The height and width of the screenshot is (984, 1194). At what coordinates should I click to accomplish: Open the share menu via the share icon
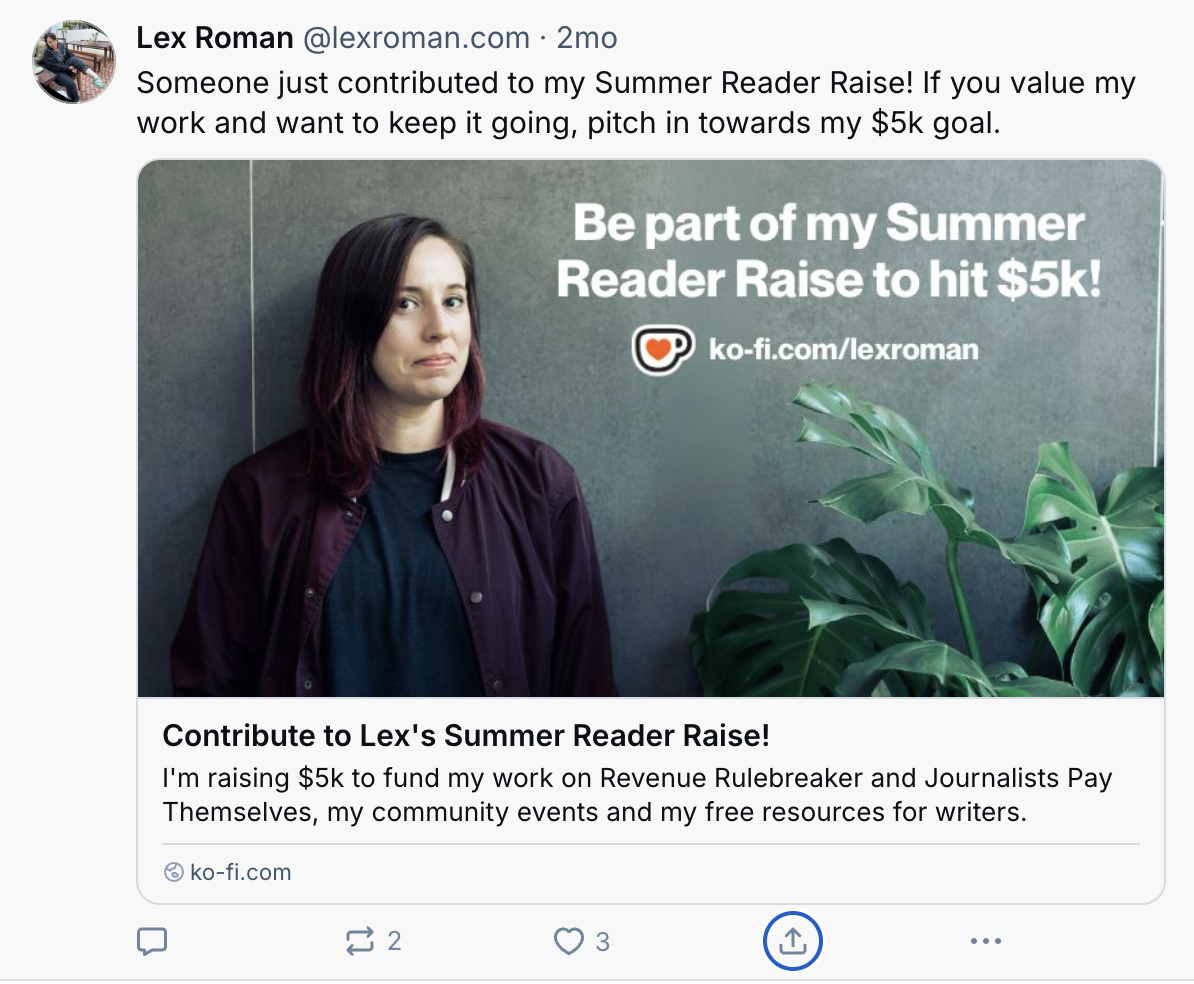[x=792, y=941]
